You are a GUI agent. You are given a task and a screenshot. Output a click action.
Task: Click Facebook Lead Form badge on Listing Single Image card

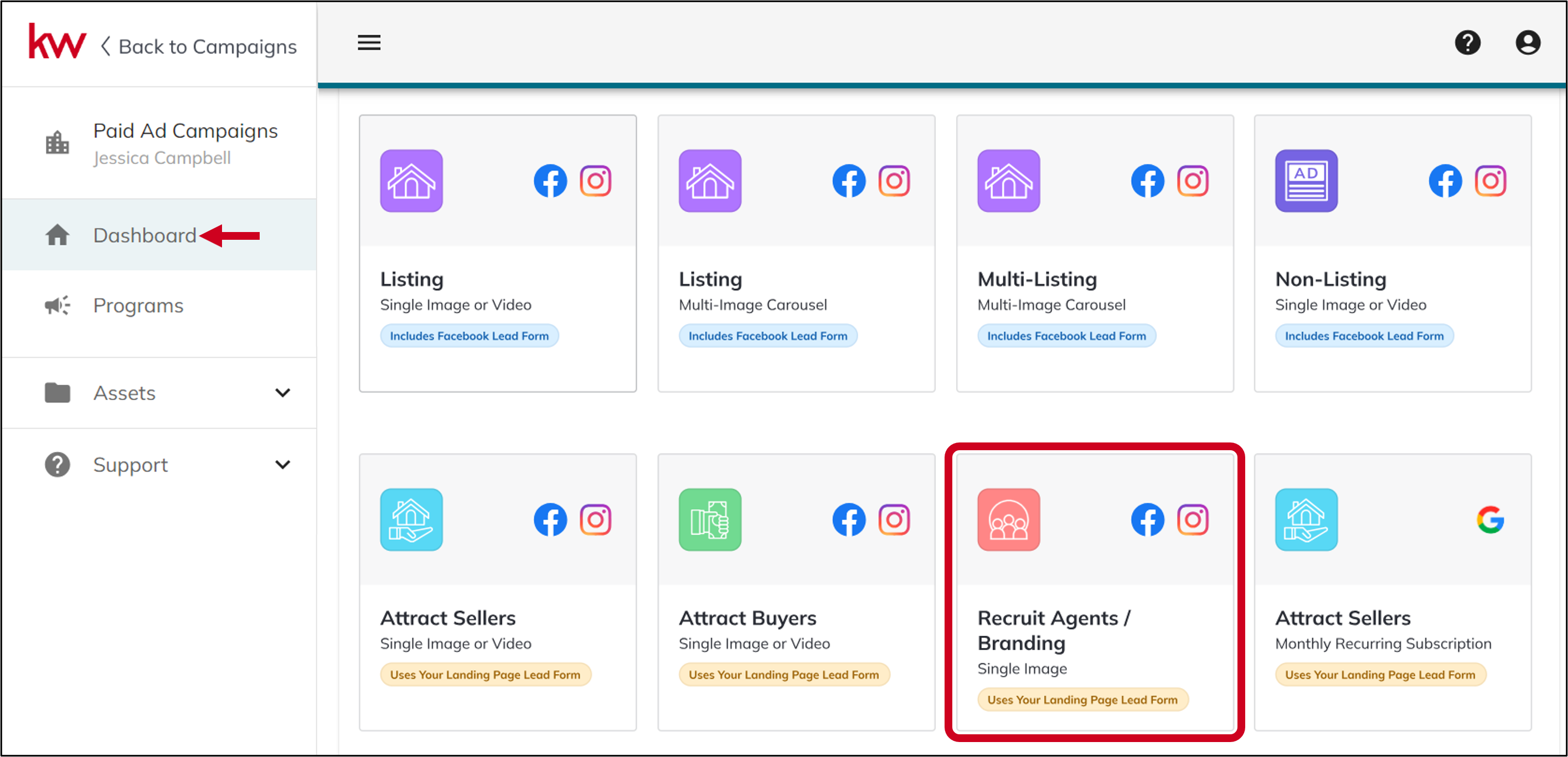[469, 336]
